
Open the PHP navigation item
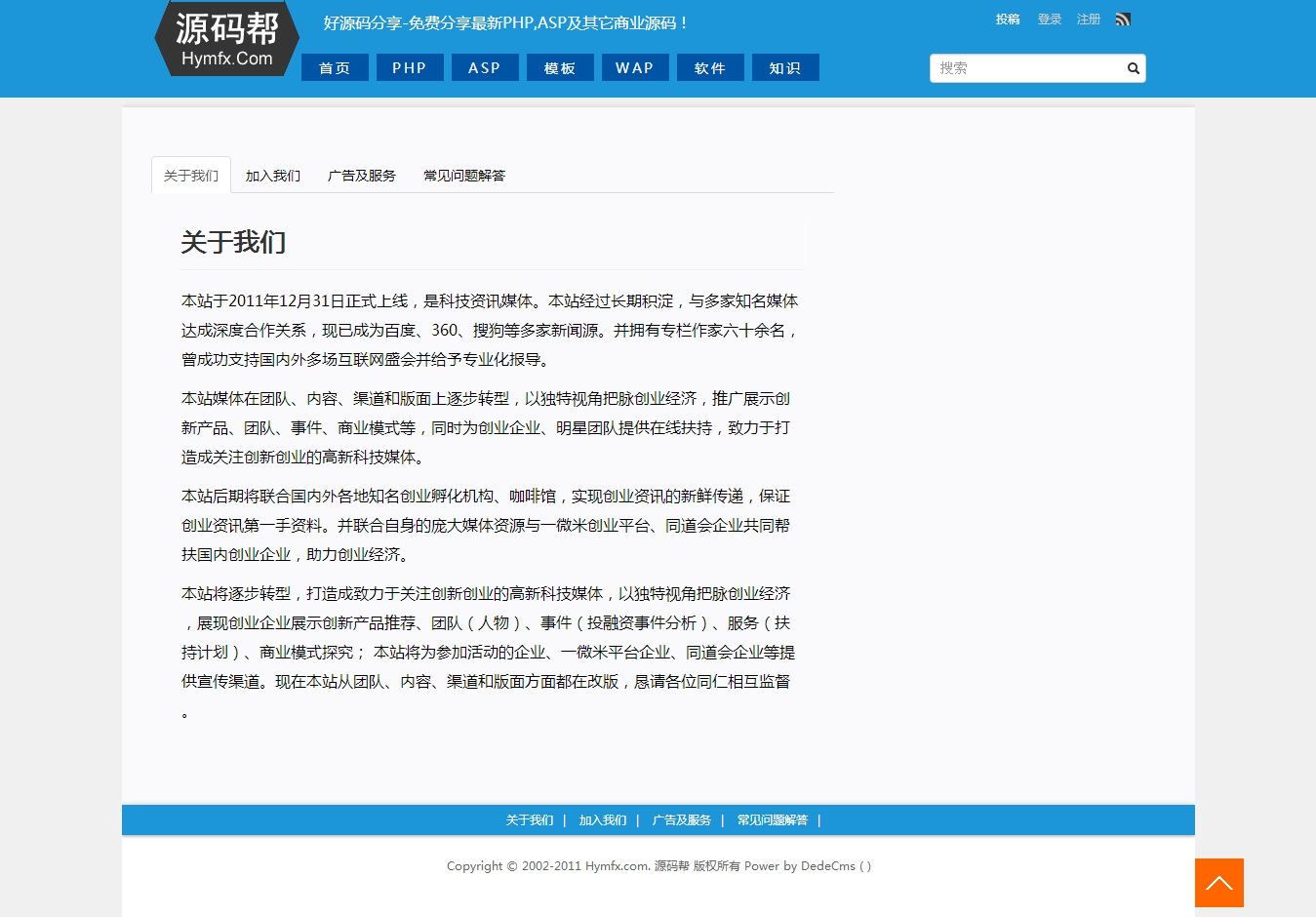(410, 68)
